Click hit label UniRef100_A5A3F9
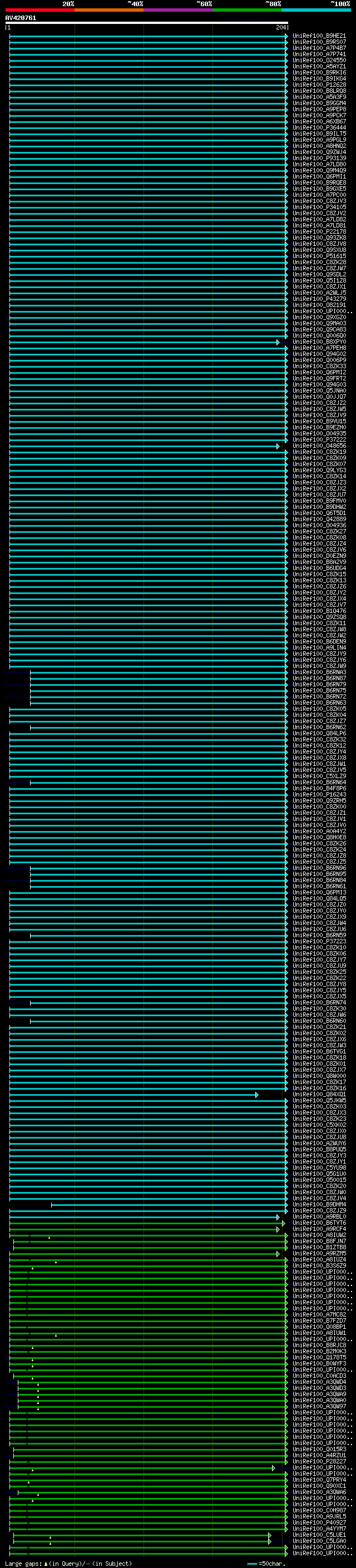 tap(319, 97)
